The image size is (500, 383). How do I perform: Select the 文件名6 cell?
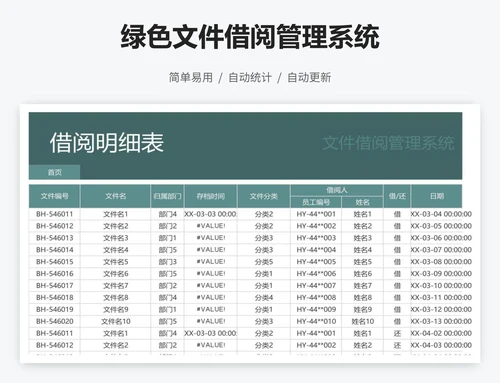tap(115, 274)
